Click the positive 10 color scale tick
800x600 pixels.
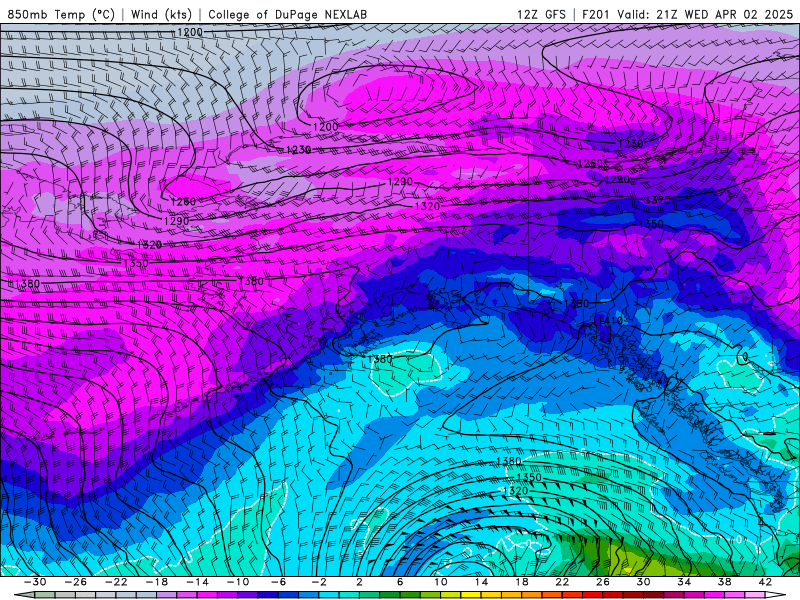(x=440, y=582)
